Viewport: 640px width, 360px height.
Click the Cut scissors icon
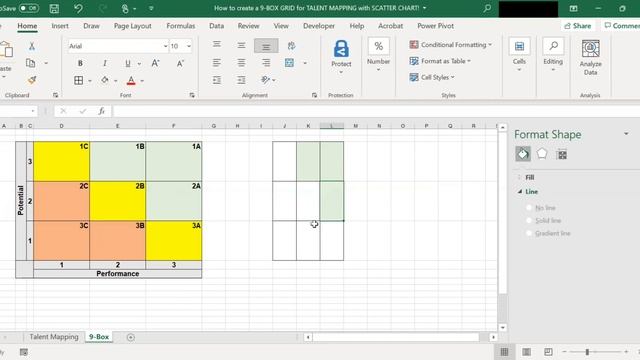[31, 46]
